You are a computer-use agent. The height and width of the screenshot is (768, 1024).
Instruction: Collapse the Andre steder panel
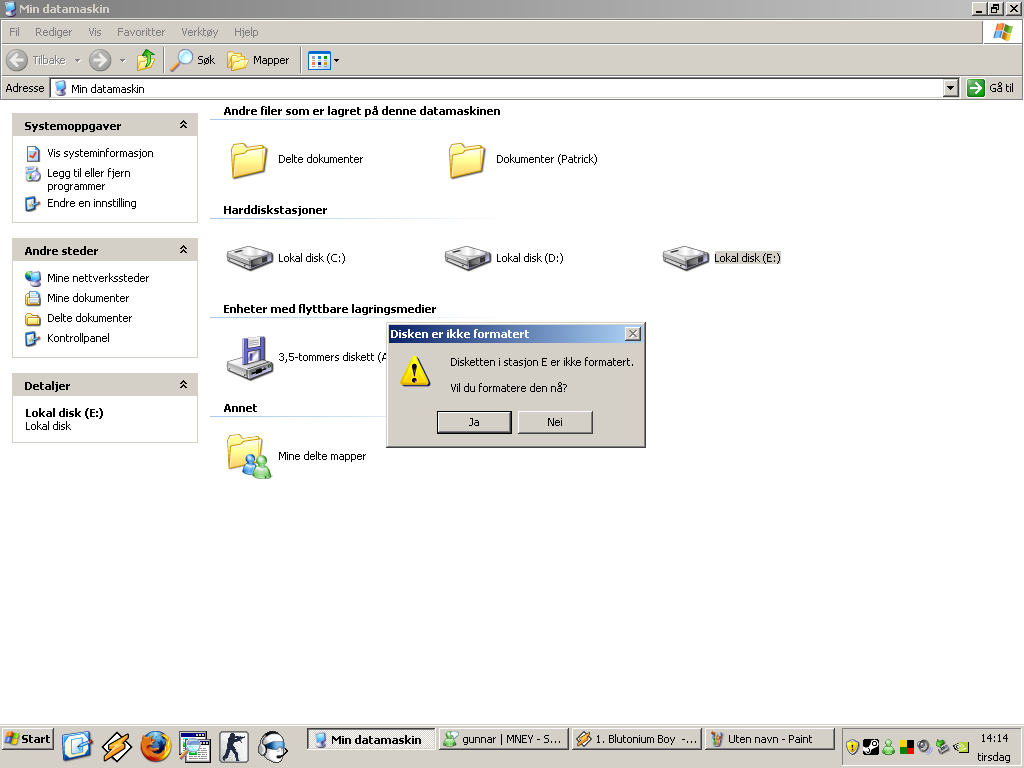click(184, 249)
